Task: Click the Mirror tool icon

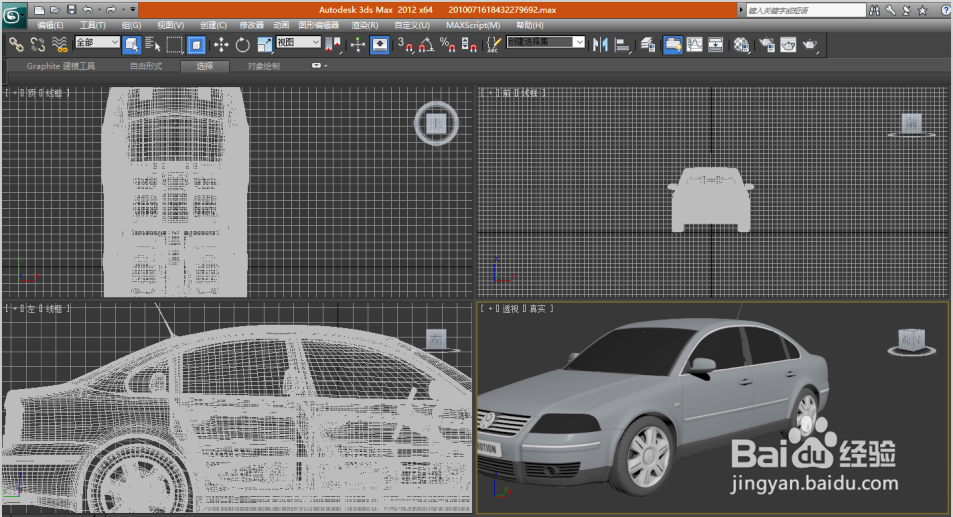Action: tap(600, 45)
